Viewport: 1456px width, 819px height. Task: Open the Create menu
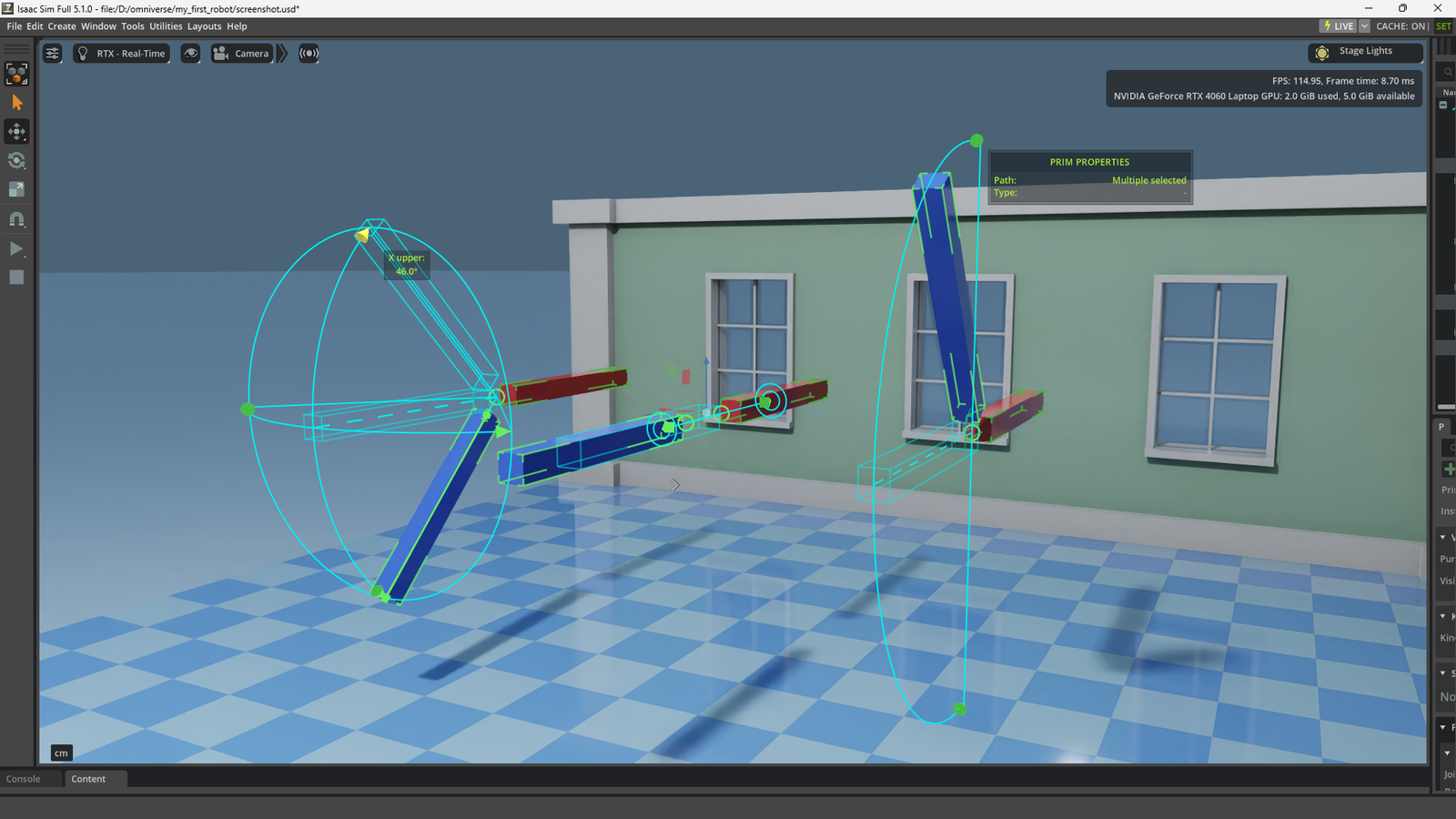[x=62, y=26]
